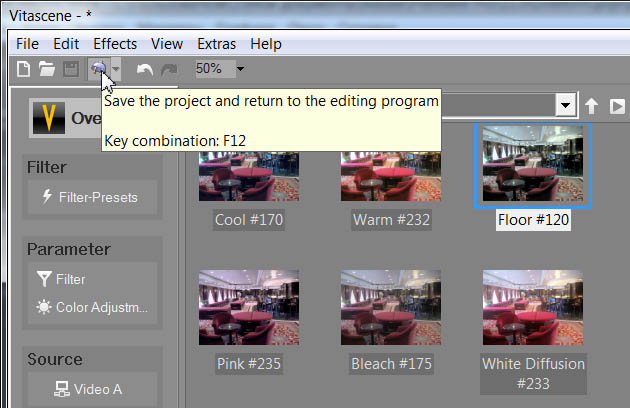
Task: Open Color Adjustment parameter
Action: coord(92,307)
